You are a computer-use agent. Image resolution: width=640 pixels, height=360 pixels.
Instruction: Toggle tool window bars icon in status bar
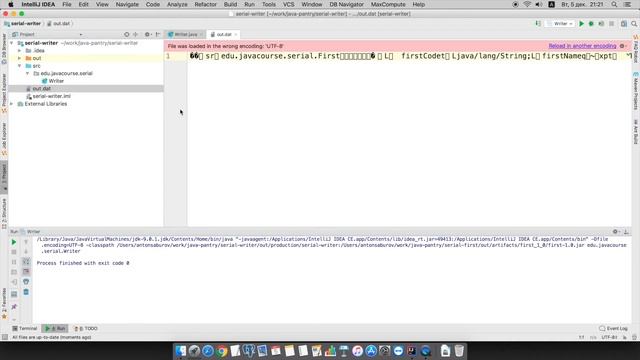pyautogui.click(x=4, y=337)
